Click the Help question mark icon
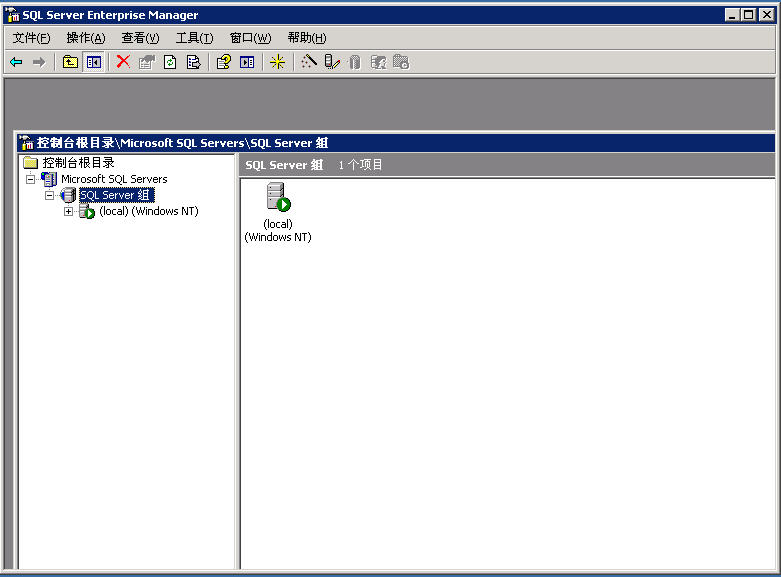Viewport: 781px width, 577px height. (x=224, y=62)
